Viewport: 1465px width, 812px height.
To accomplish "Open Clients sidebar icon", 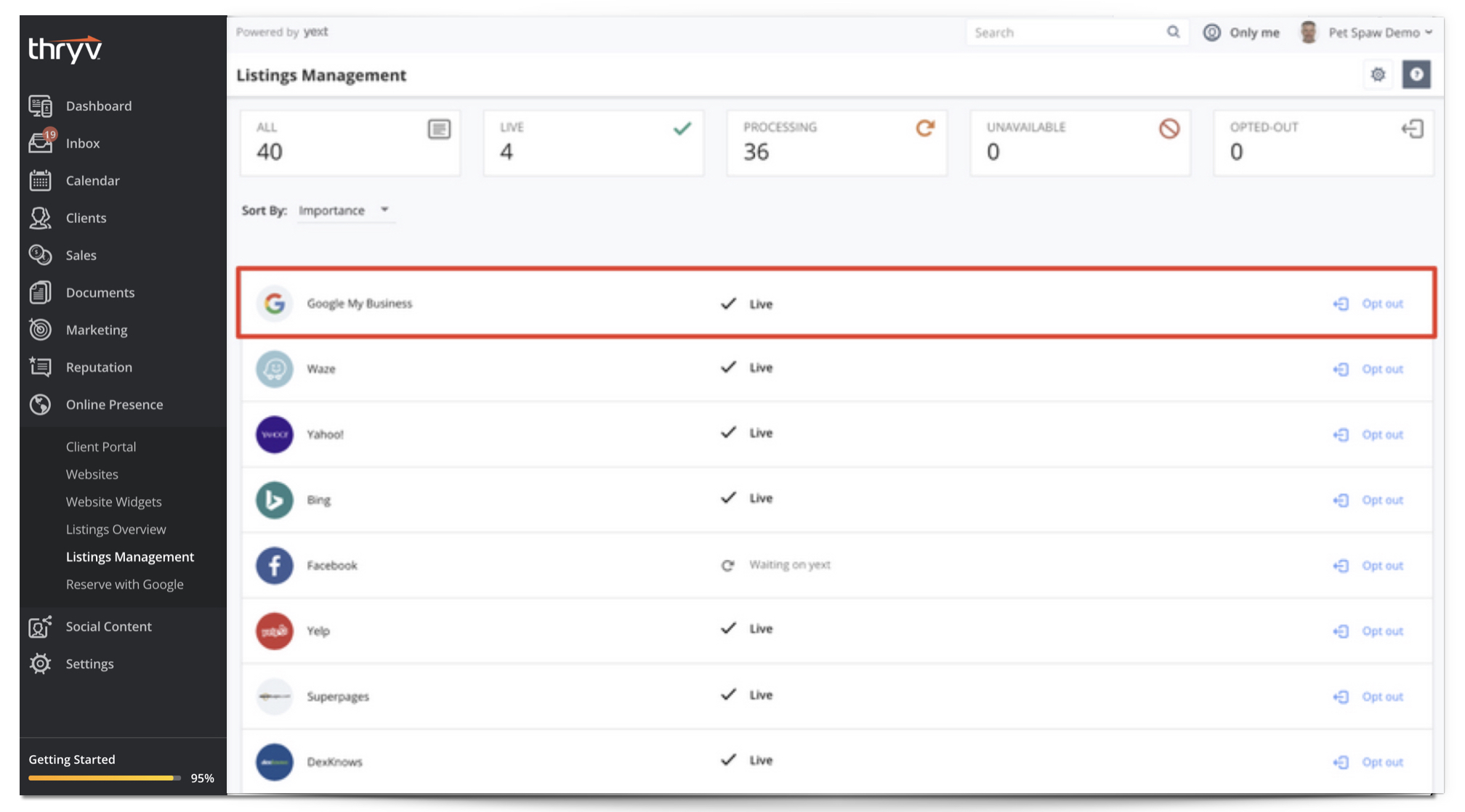I will [41, 218].
